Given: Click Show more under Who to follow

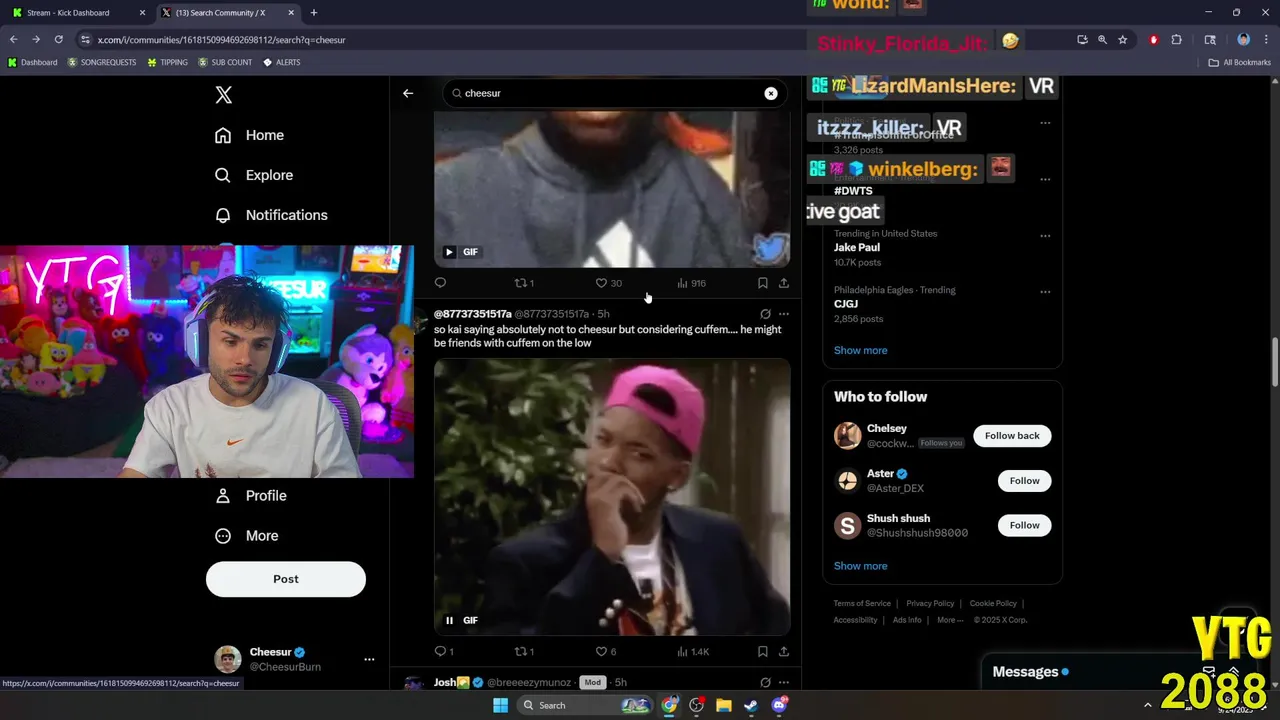Looking at the screenshot, I should point(861,566).
